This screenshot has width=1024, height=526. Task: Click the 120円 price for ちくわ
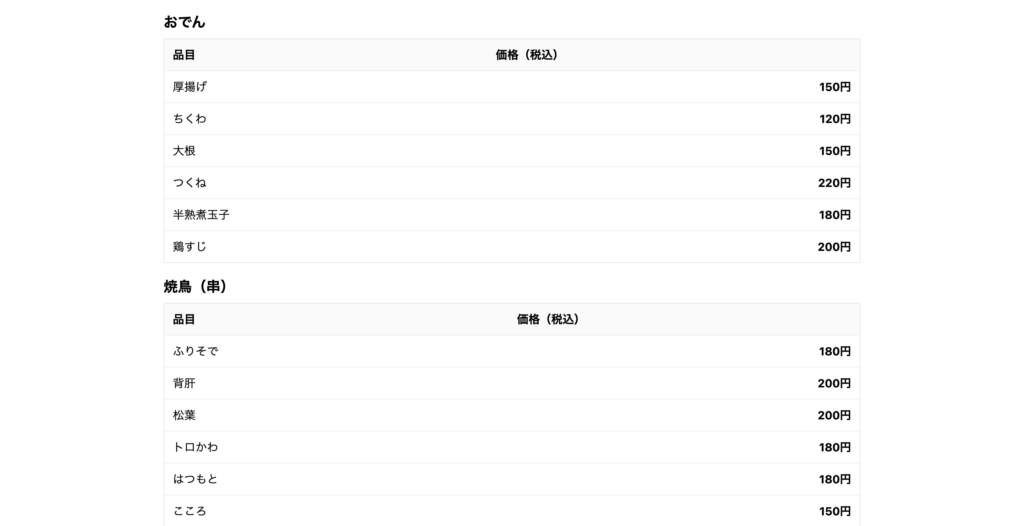point(834,119)
